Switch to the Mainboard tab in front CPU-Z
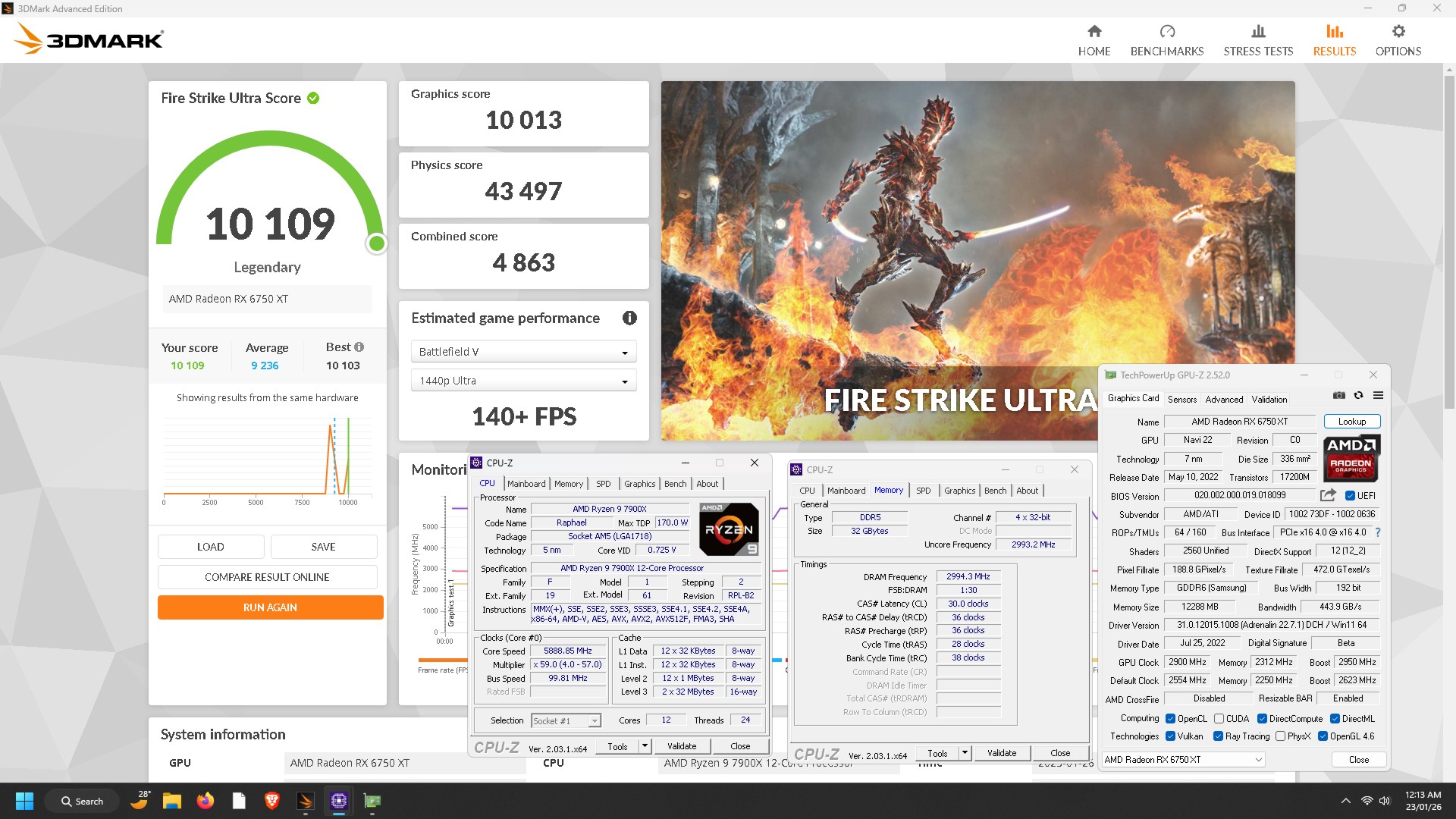Image resolution: width=1456 pixels, height=819 pixels. (526, 484)
